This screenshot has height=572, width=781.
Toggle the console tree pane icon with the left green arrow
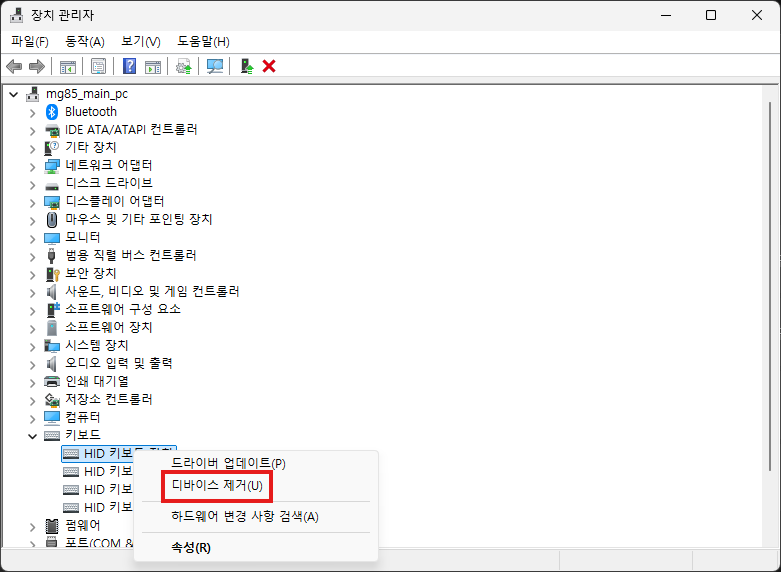pos(68,66)
